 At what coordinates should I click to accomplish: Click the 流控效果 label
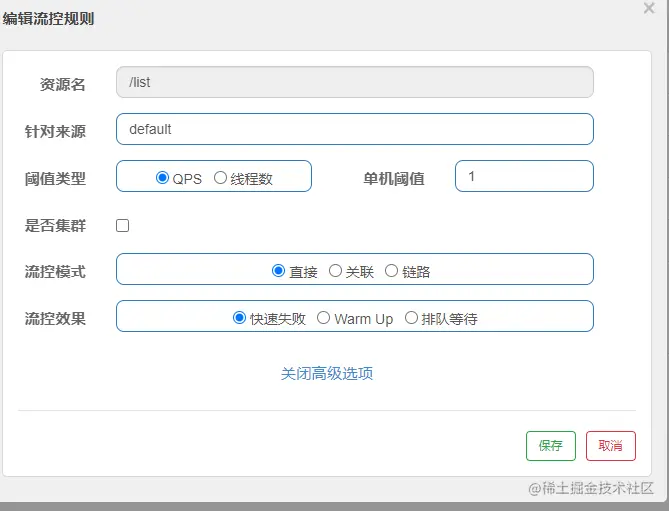[55, 319]
